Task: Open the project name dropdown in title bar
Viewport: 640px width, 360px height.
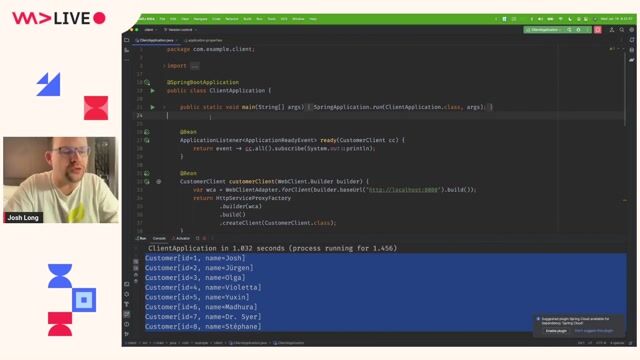Action: 150,30
